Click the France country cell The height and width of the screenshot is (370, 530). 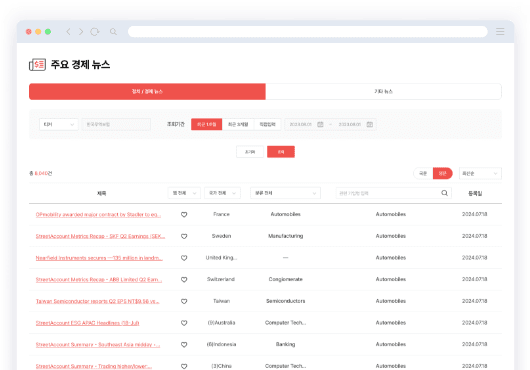[221, 214]
